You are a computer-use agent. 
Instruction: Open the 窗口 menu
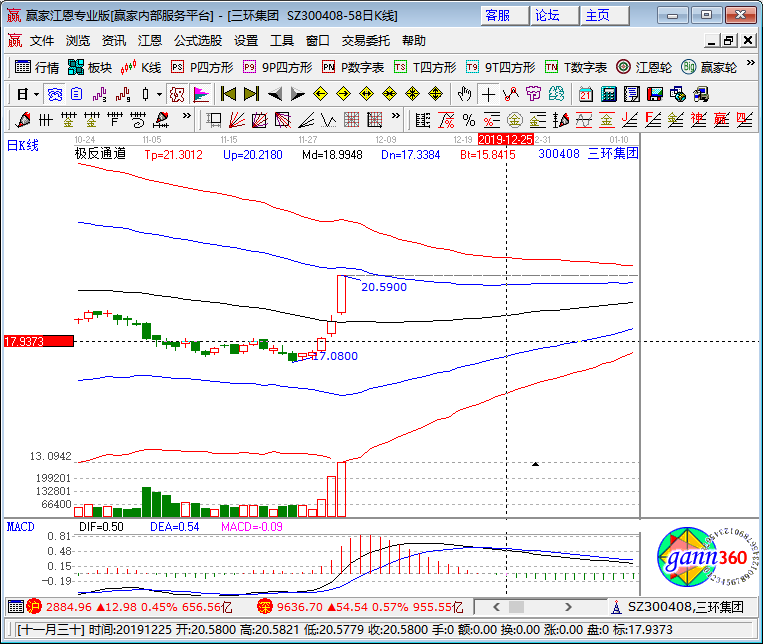pyautogui.click(x=318, y=40)
